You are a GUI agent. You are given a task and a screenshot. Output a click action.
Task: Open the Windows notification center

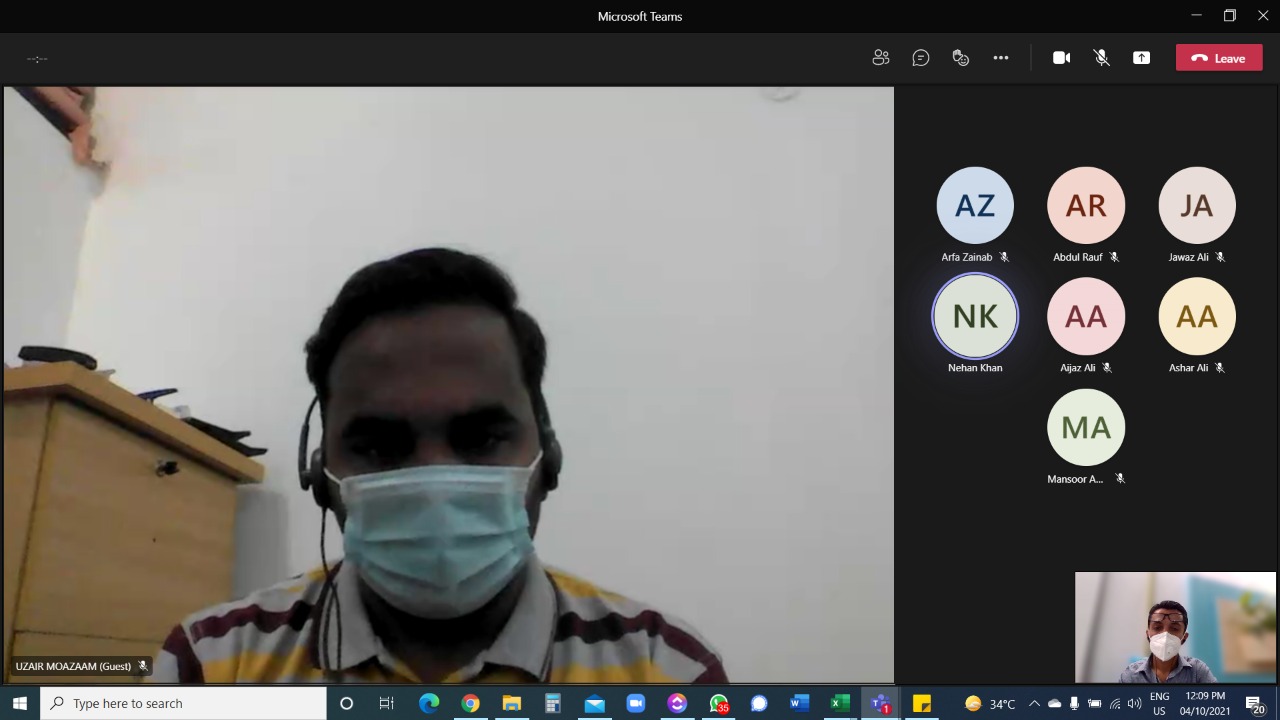pos(1255,704)
